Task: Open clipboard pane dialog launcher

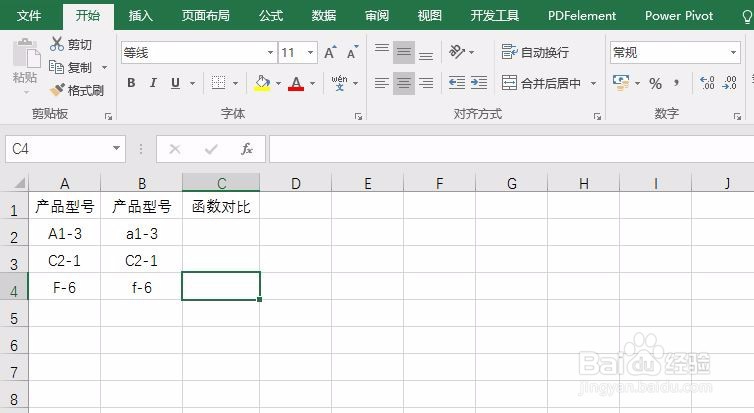Action: pyautogui.click(x=109, y=116)
